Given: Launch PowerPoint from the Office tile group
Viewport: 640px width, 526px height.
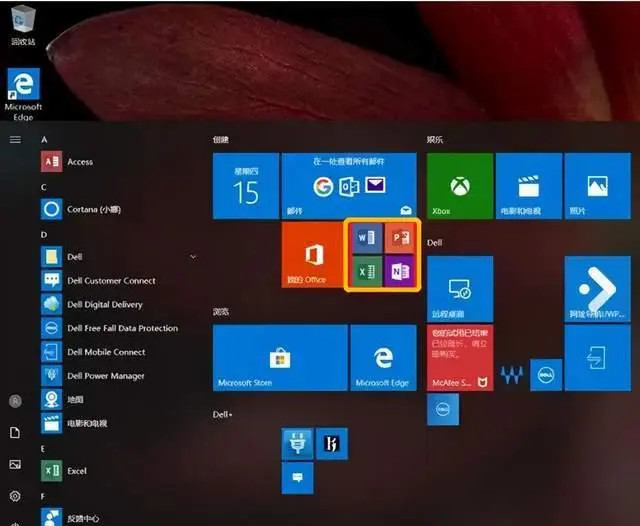Looking at the screenshot, I should 398,239.
